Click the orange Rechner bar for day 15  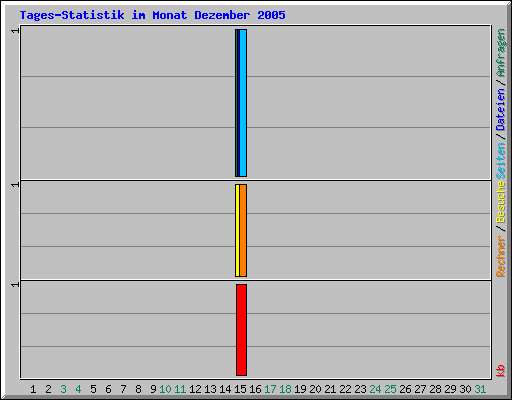[243, 230]
